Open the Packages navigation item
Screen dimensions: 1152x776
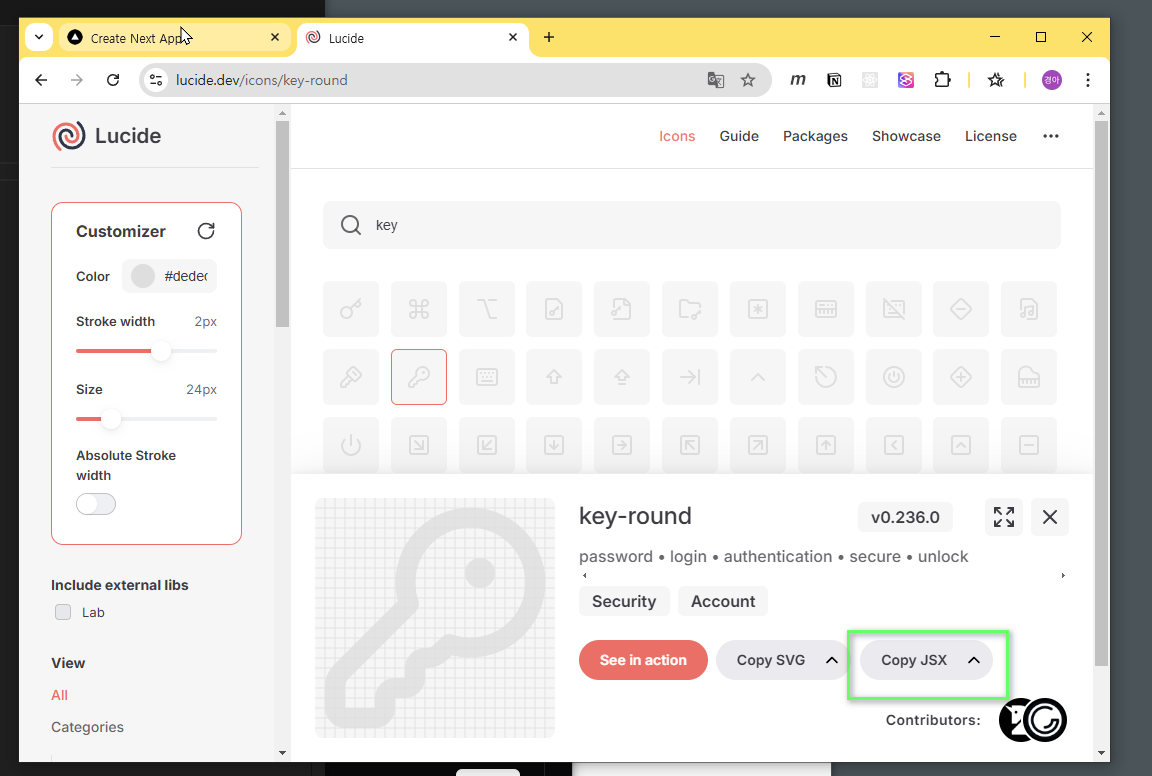[x=815, y=136]
